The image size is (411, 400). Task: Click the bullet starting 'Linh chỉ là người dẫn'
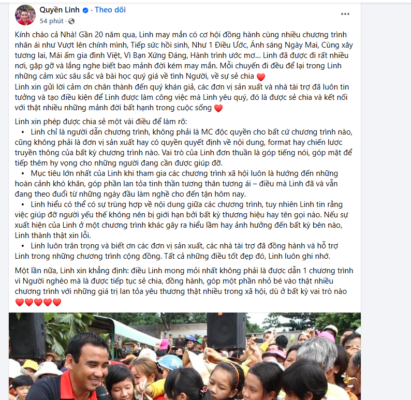tap(183, 147)
